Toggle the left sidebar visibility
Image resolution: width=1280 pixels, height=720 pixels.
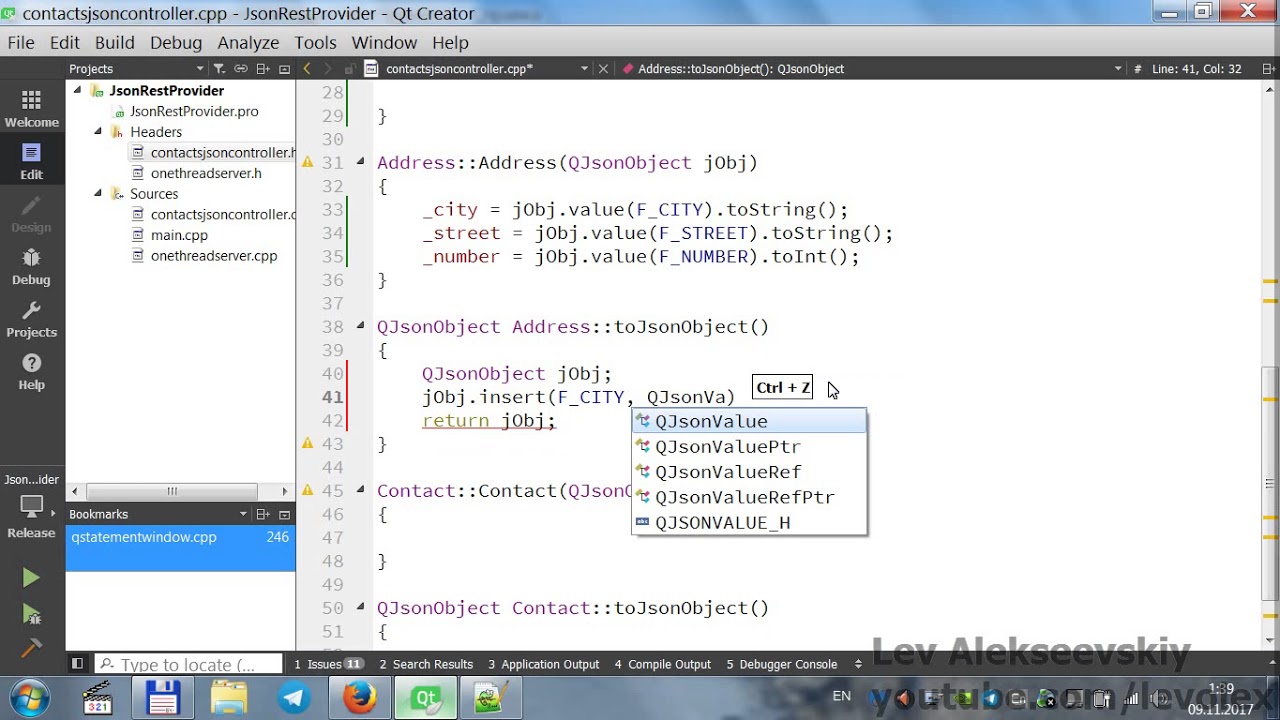[x=77, y=664]
